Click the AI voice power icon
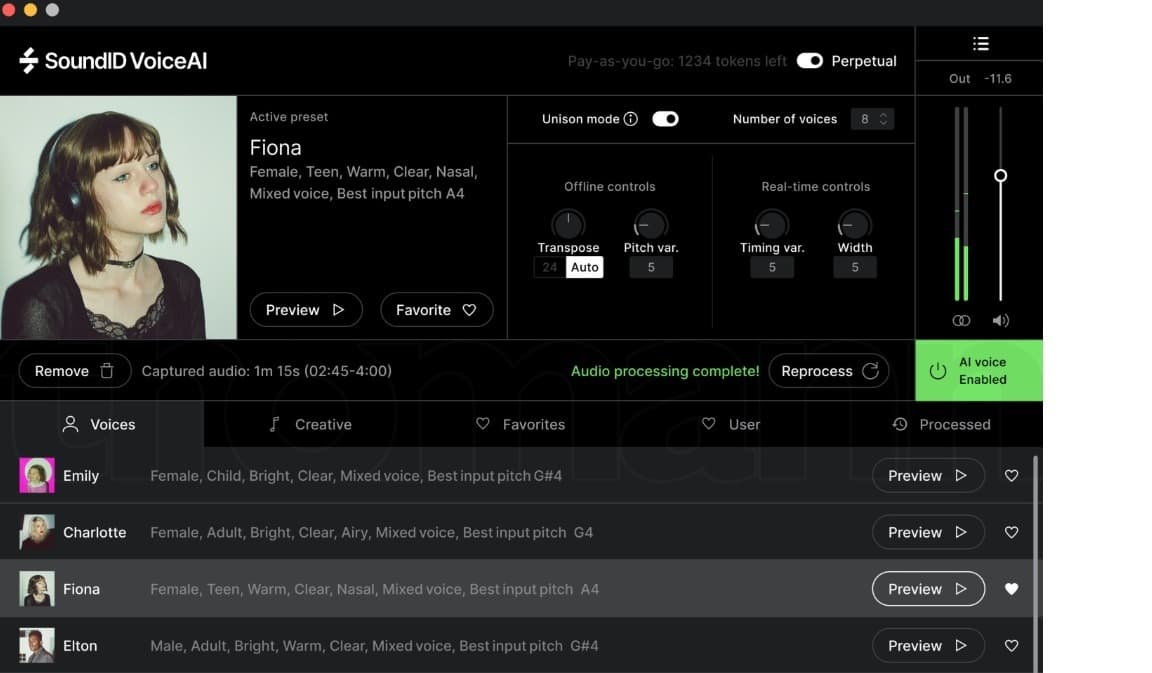The height and width of the screenshot is (673, 1152). click(937, 371)
